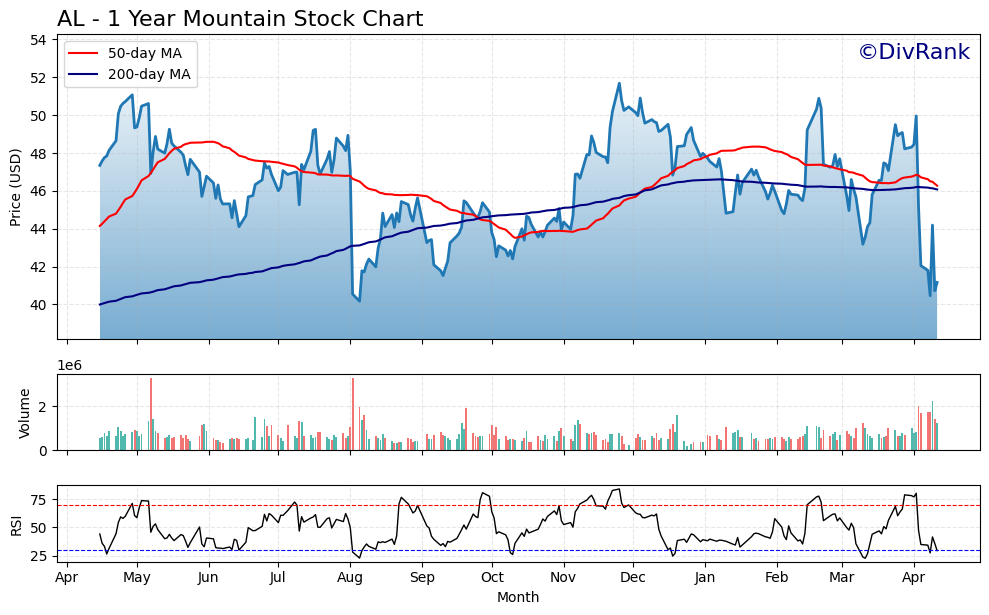Click the red 50-day MA legend line sample
Image resolution: width=989 pixels, height=615 pixels.
click(x=83, y=53)
